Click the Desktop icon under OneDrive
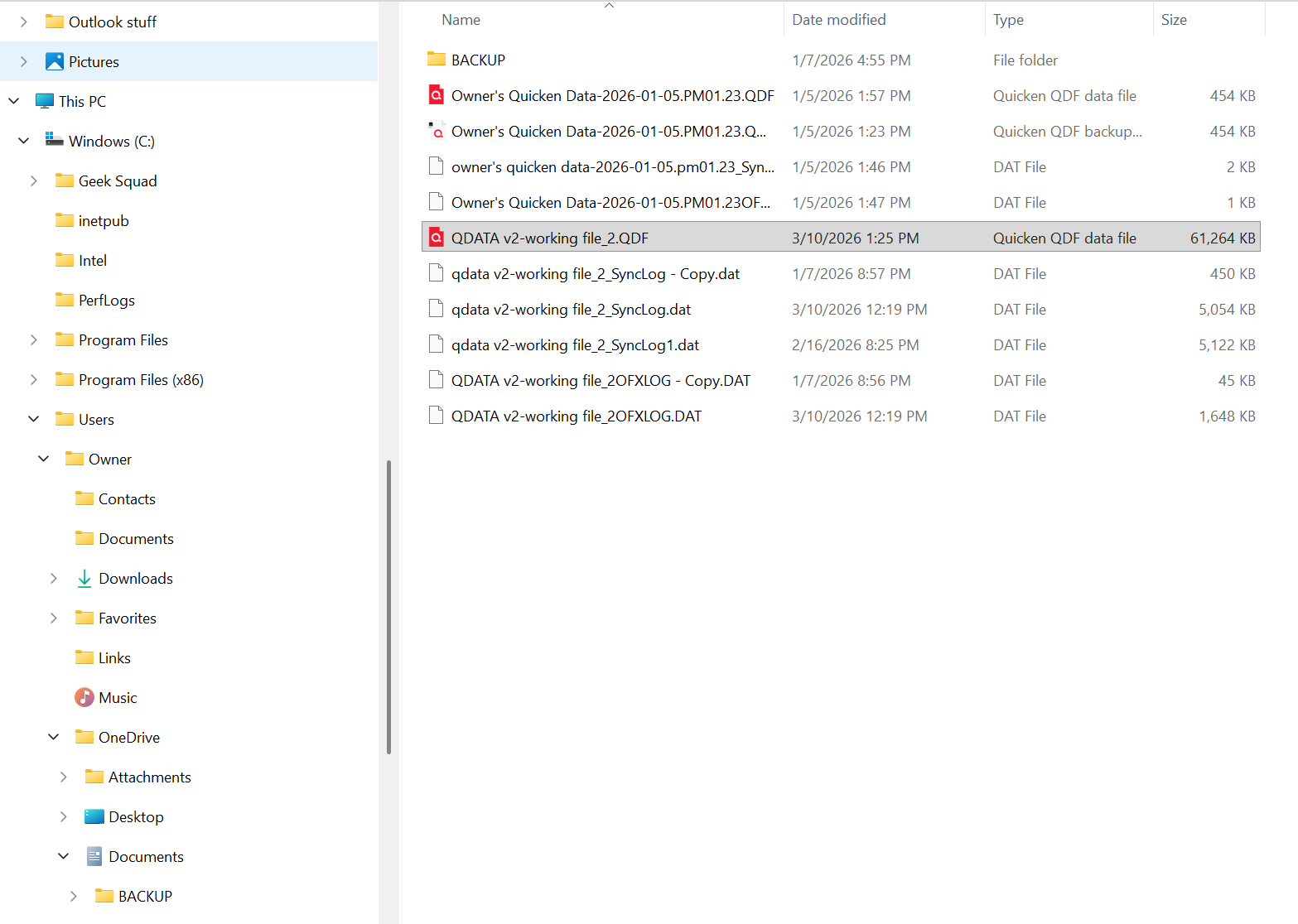This screenshot has width=1298, height=924. tap(94, 817)
